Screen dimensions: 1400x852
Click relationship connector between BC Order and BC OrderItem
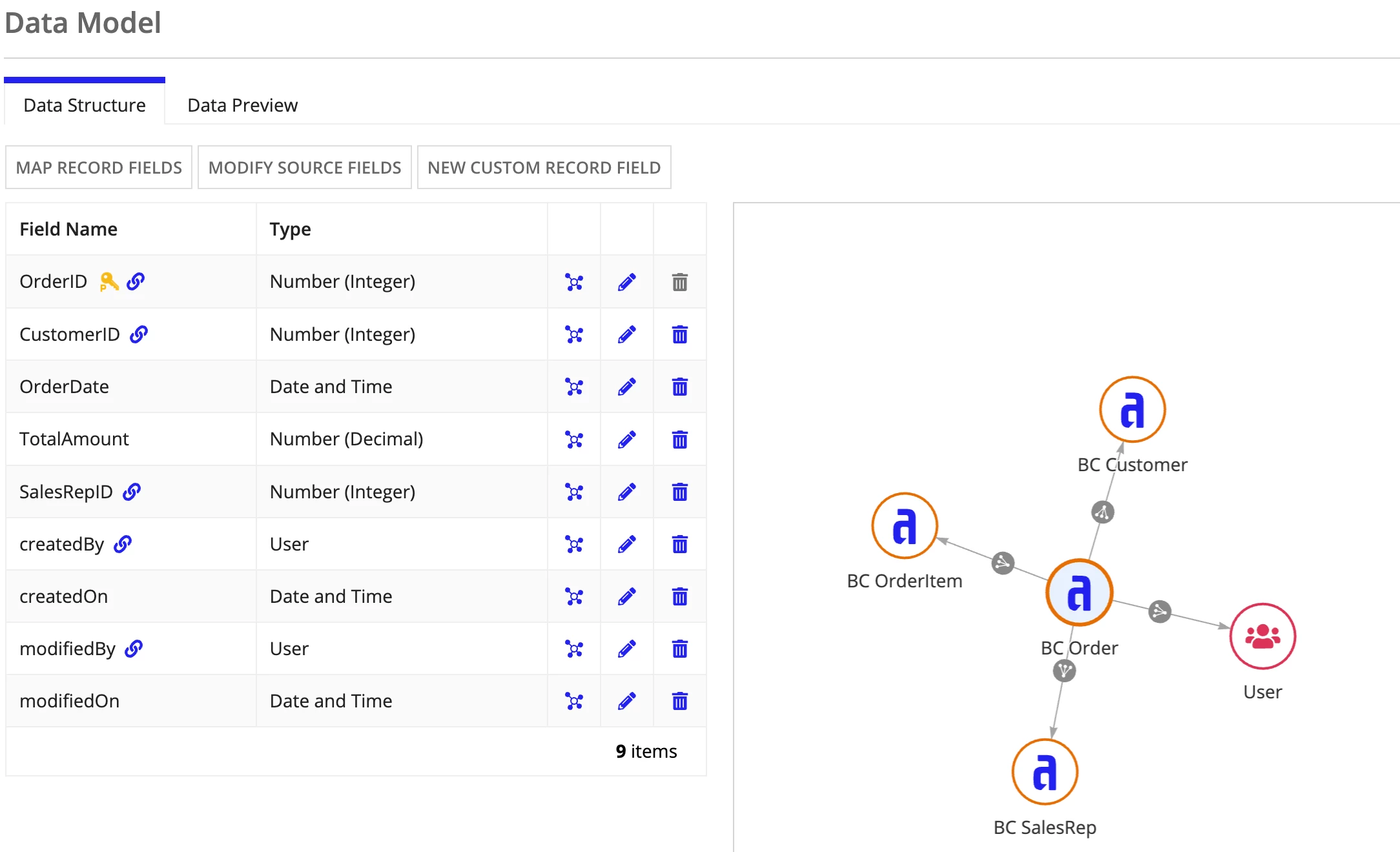(x=1003, y=563)
